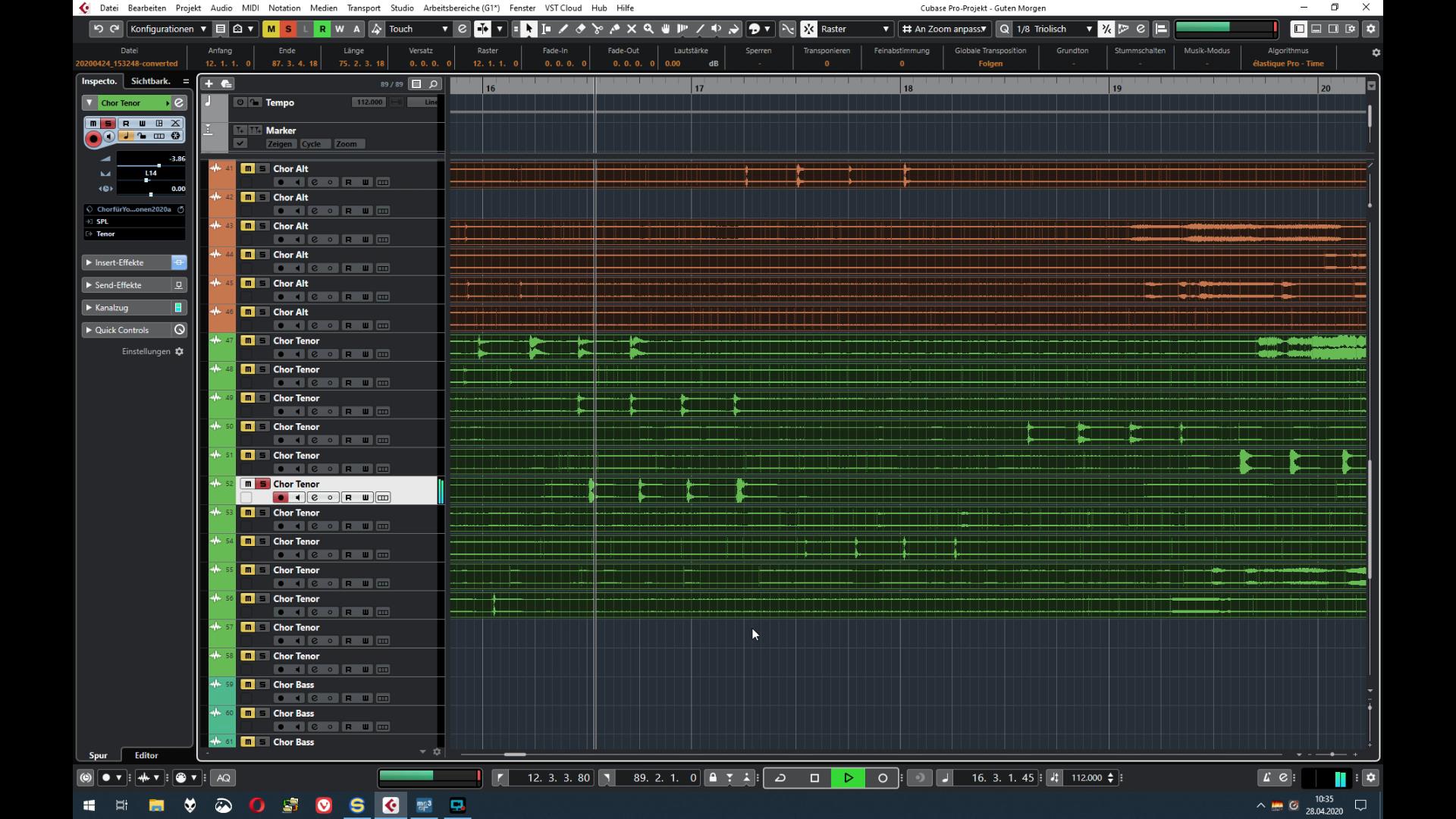This screenshot has width=1456, height=819.
Task: Switch to the Sichtbark. inspector tab
Action: (150, 81)
